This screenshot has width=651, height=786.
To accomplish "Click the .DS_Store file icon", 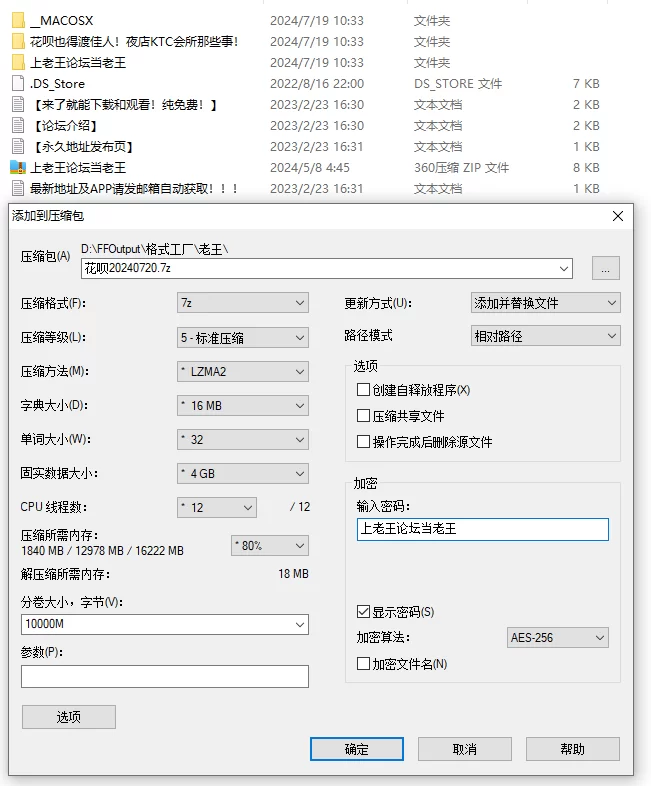I will 18,83.
